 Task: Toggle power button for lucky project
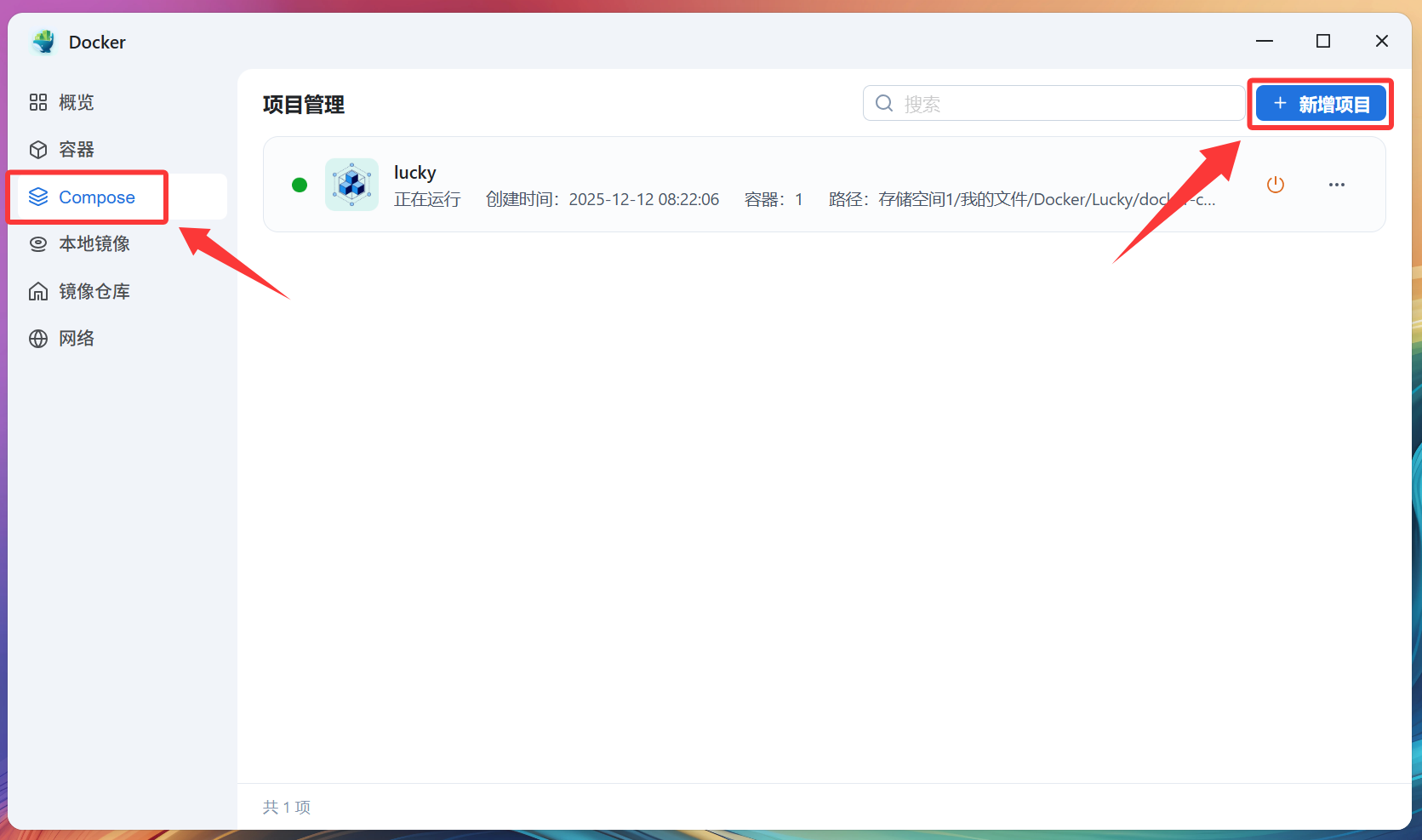click(1275, 185)
